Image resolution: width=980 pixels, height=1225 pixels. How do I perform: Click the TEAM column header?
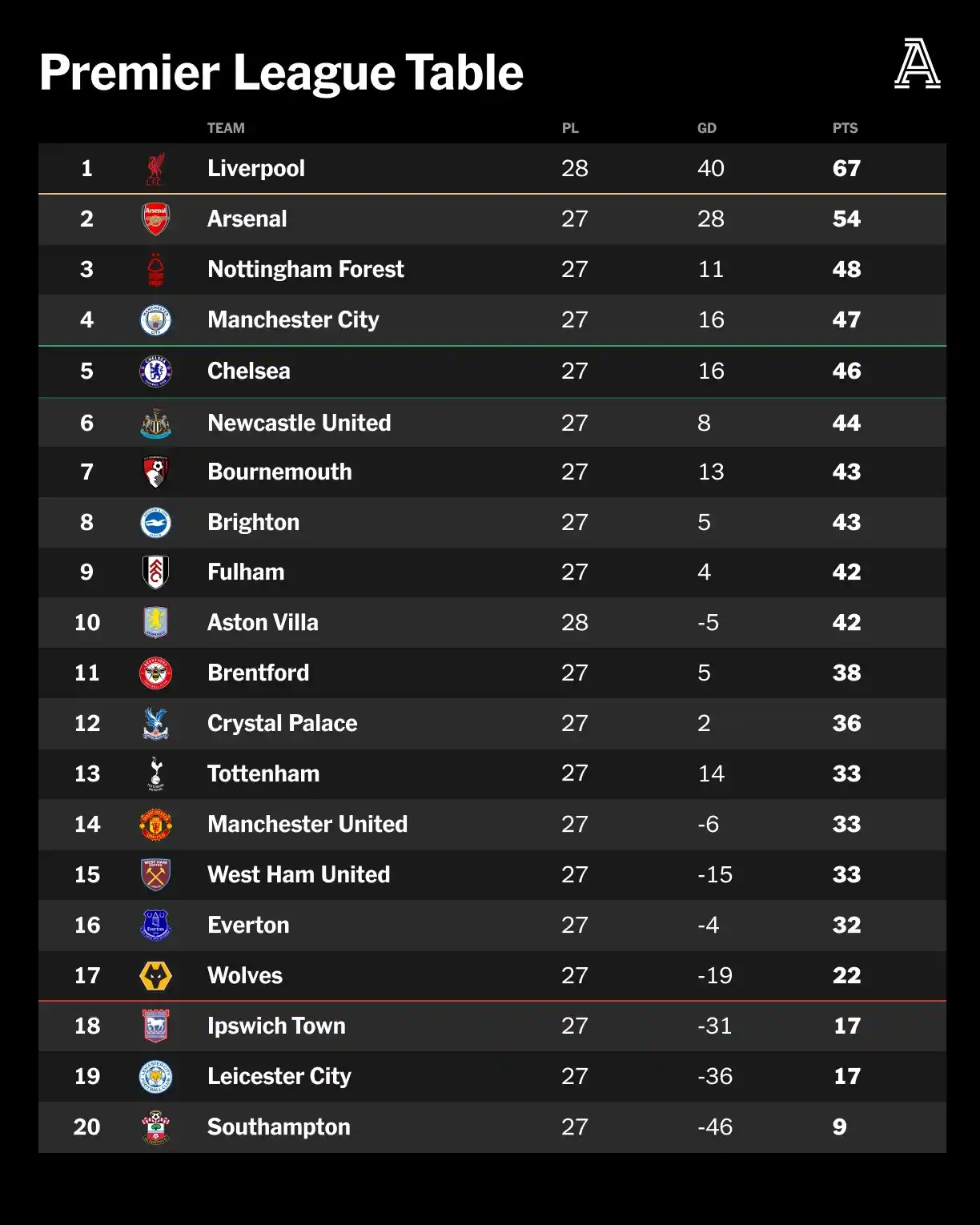226,128
